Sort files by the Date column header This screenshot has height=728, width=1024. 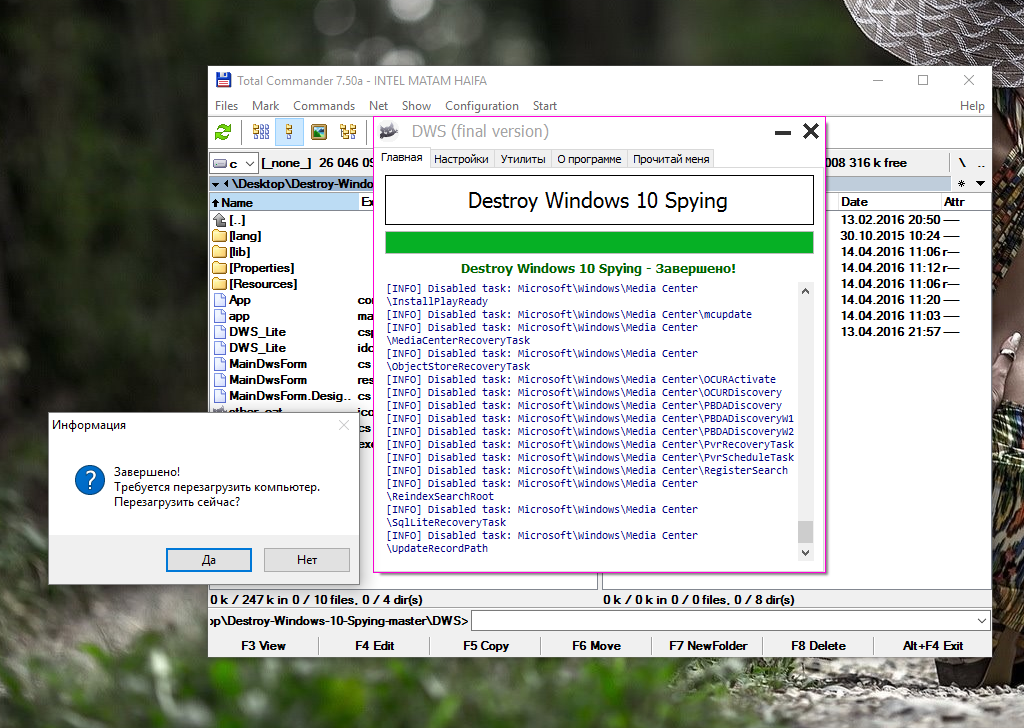coord(855,202)
